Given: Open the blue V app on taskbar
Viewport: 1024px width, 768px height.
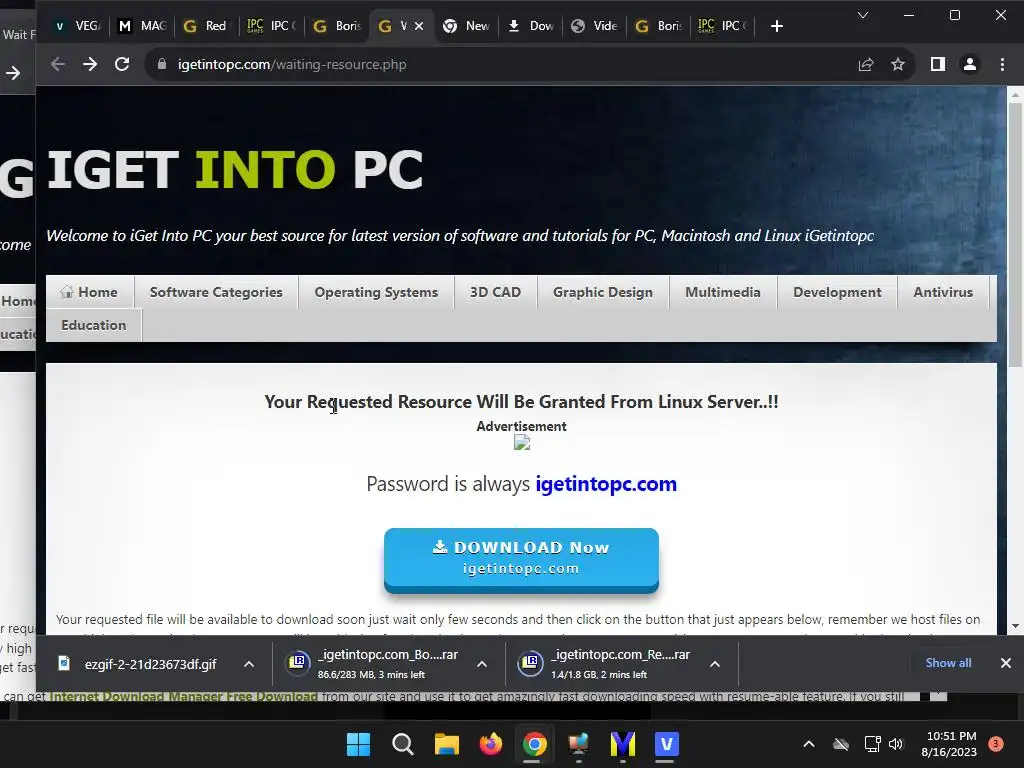Looking at the screenshot, I should click(x=666, y=744).
